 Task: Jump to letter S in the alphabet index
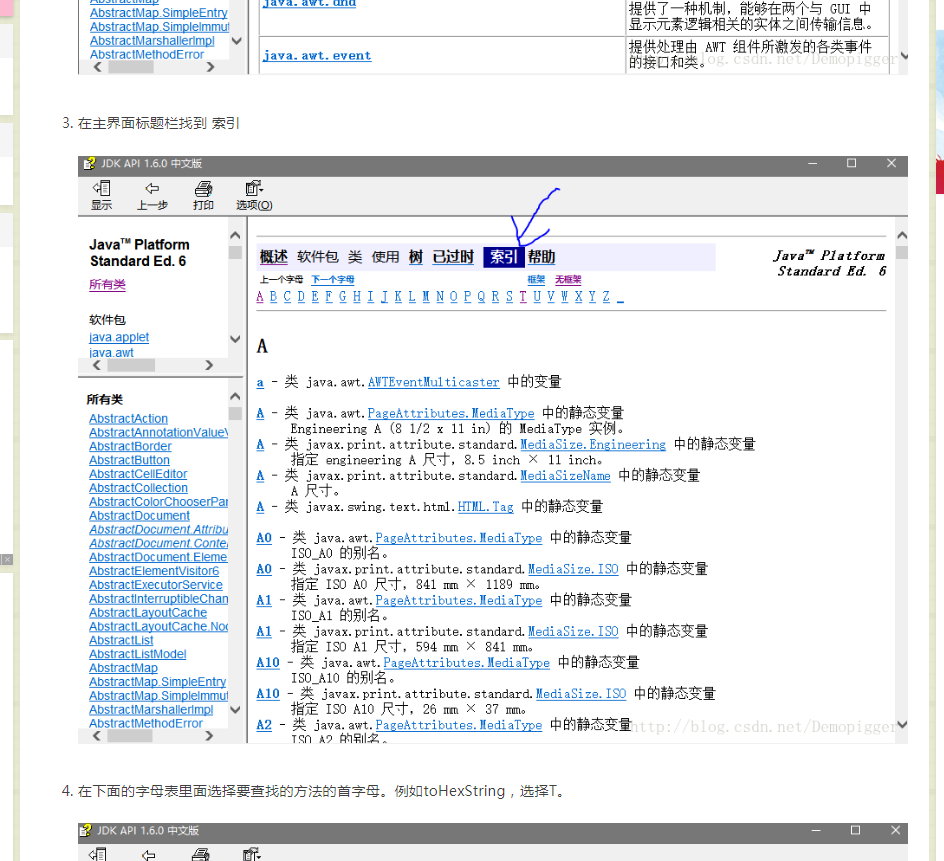(x=509, y=297)
